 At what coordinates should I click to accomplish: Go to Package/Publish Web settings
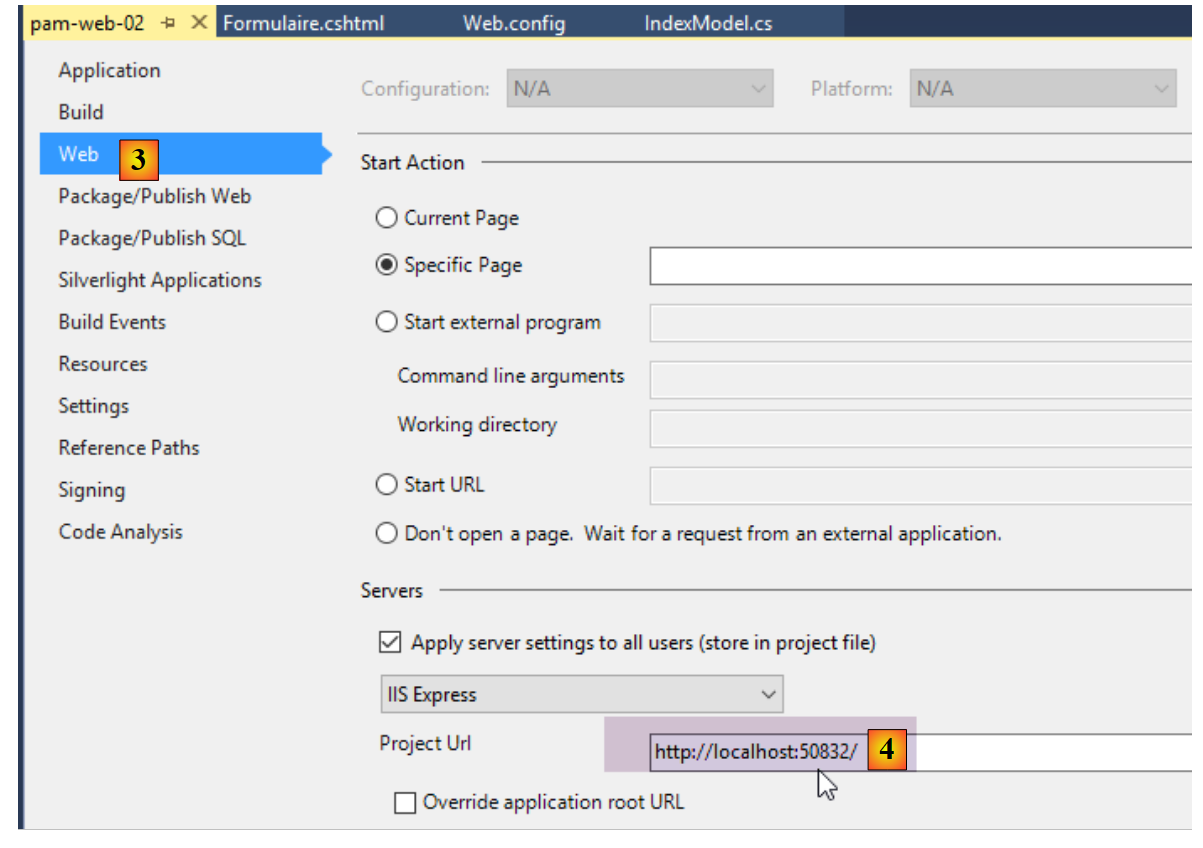(155, 197)
